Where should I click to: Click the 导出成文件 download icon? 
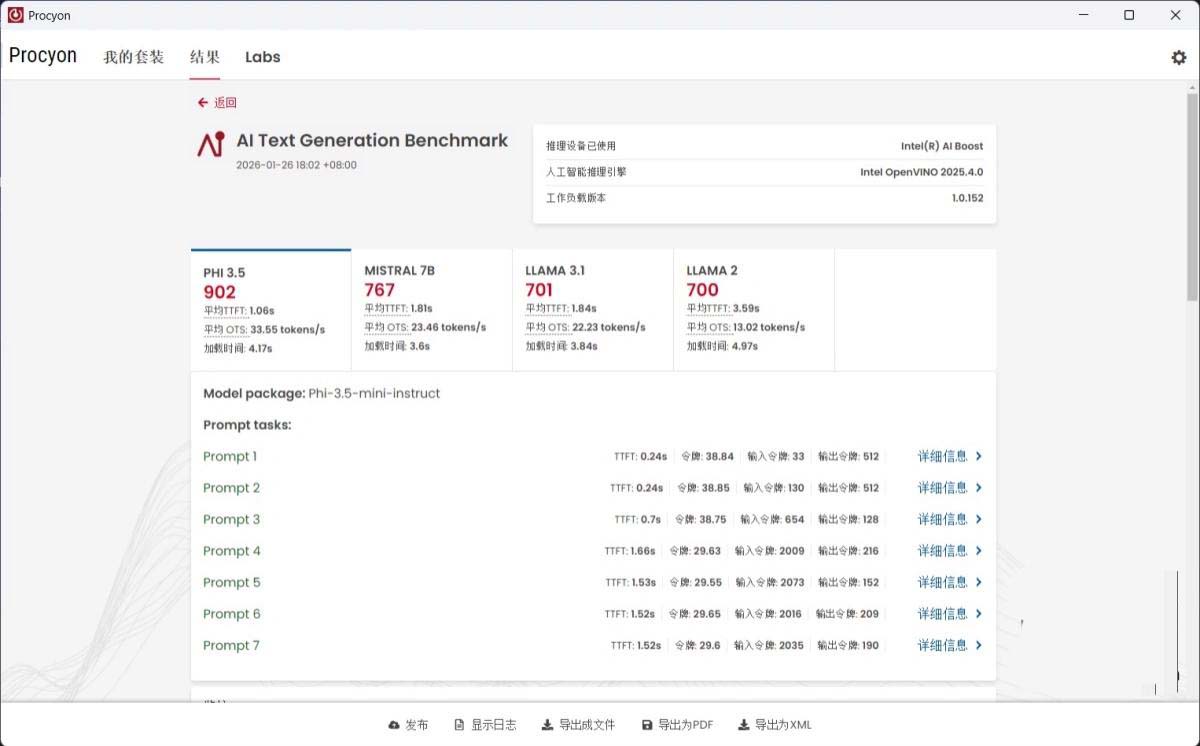[x=547, y=725]
